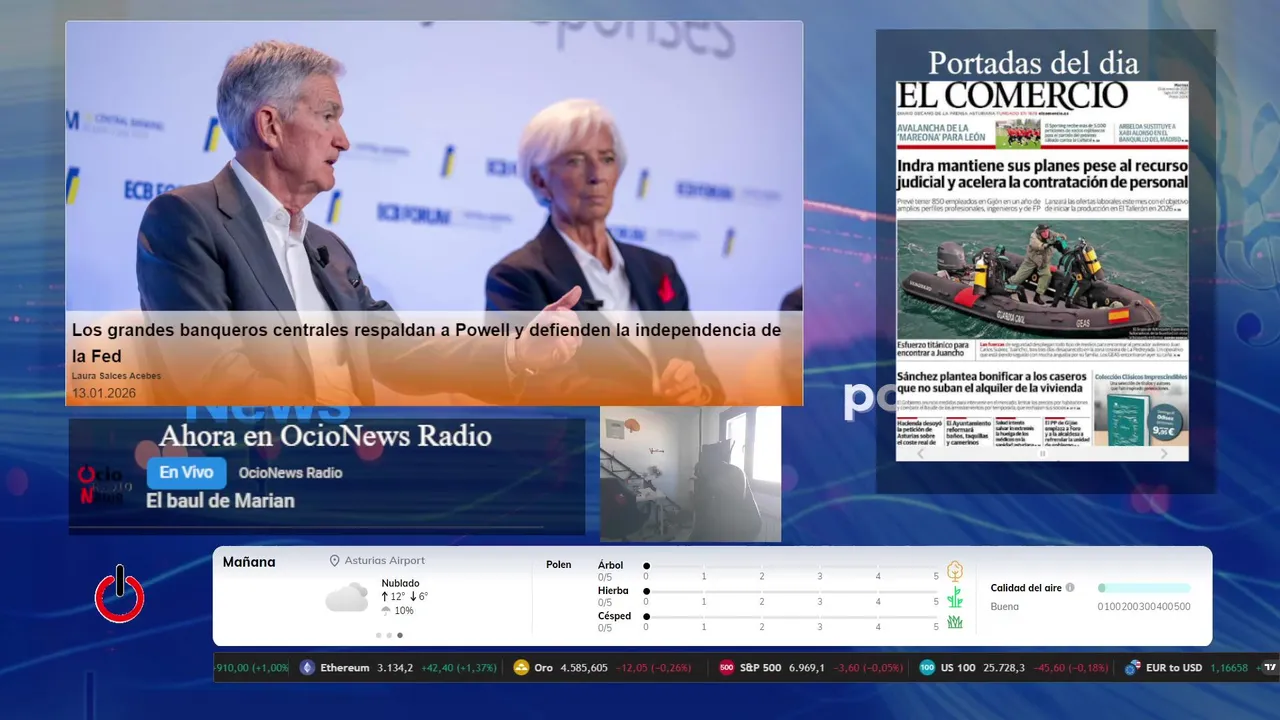Screen dimensions: 1280x720
Task: Click the cloudy weather icon
Action: click(x=346, y=598)
